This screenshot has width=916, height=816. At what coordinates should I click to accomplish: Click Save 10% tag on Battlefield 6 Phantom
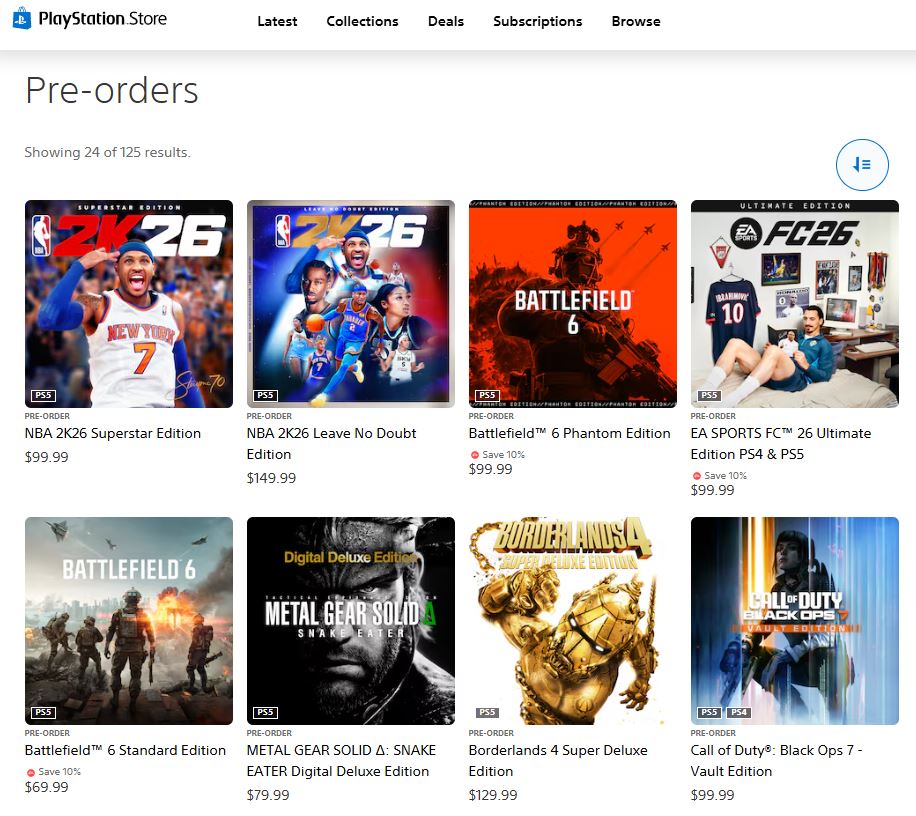click(x=498, y=454)
